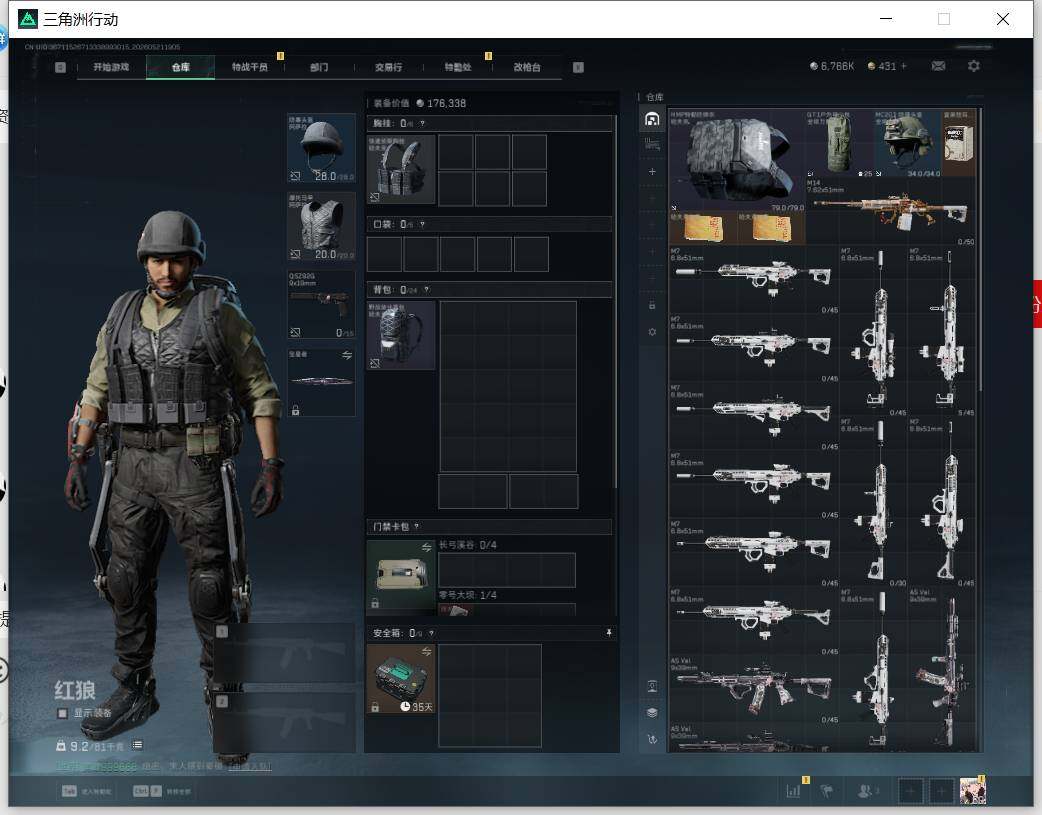1042x815 pixels.
Task: Open the settings gear in top bar
Action: pyautogui.click(x=974, y=66)
